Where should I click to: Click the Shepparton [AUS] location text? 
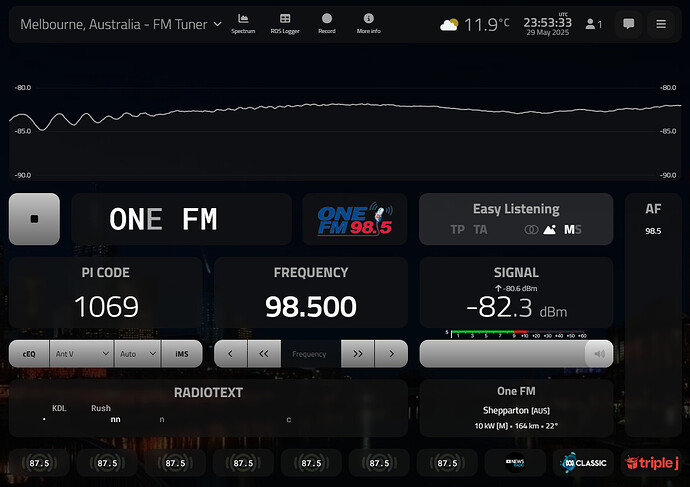516,410
